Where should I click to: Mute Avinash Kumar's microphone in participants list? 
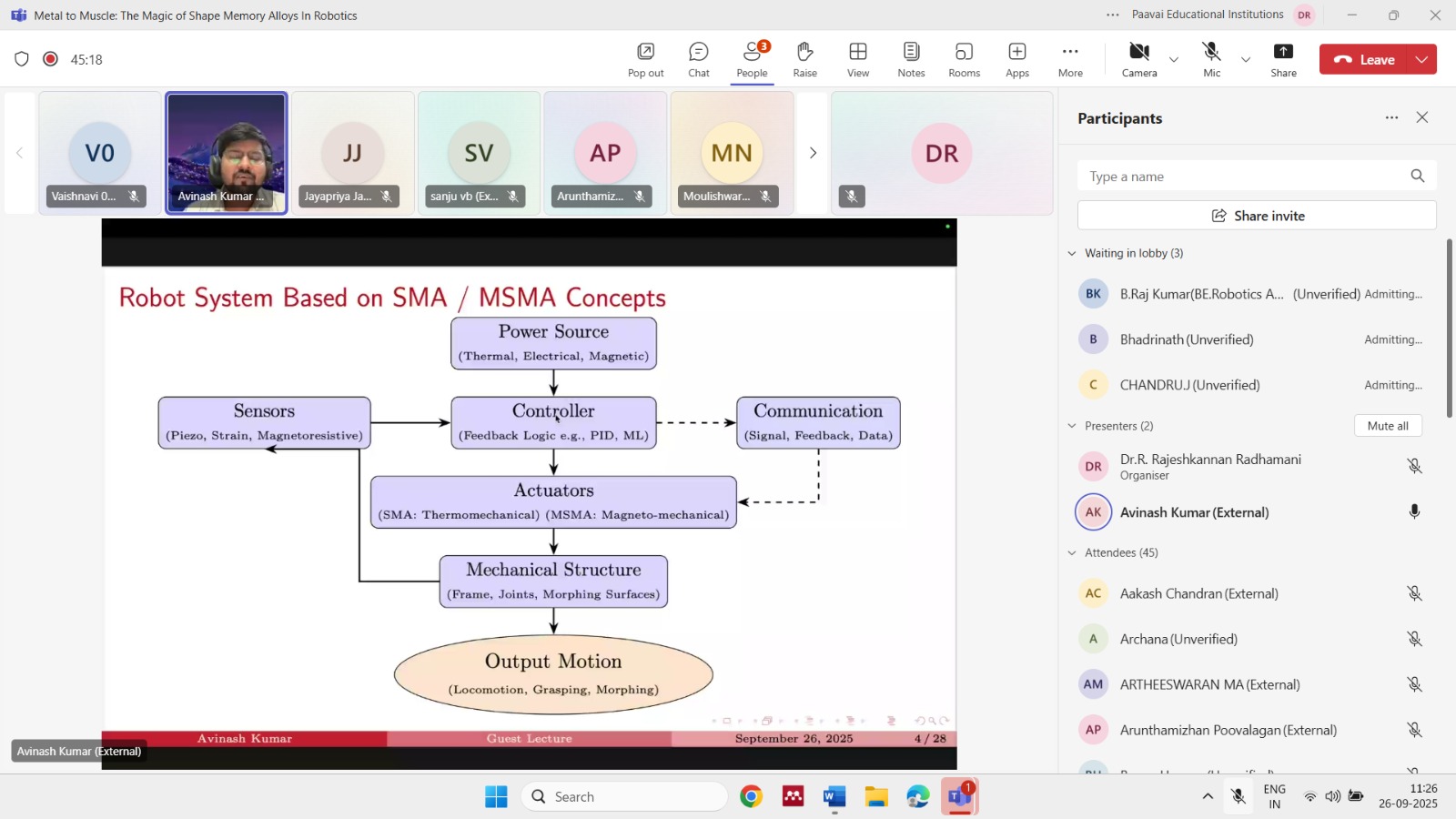1414,512
